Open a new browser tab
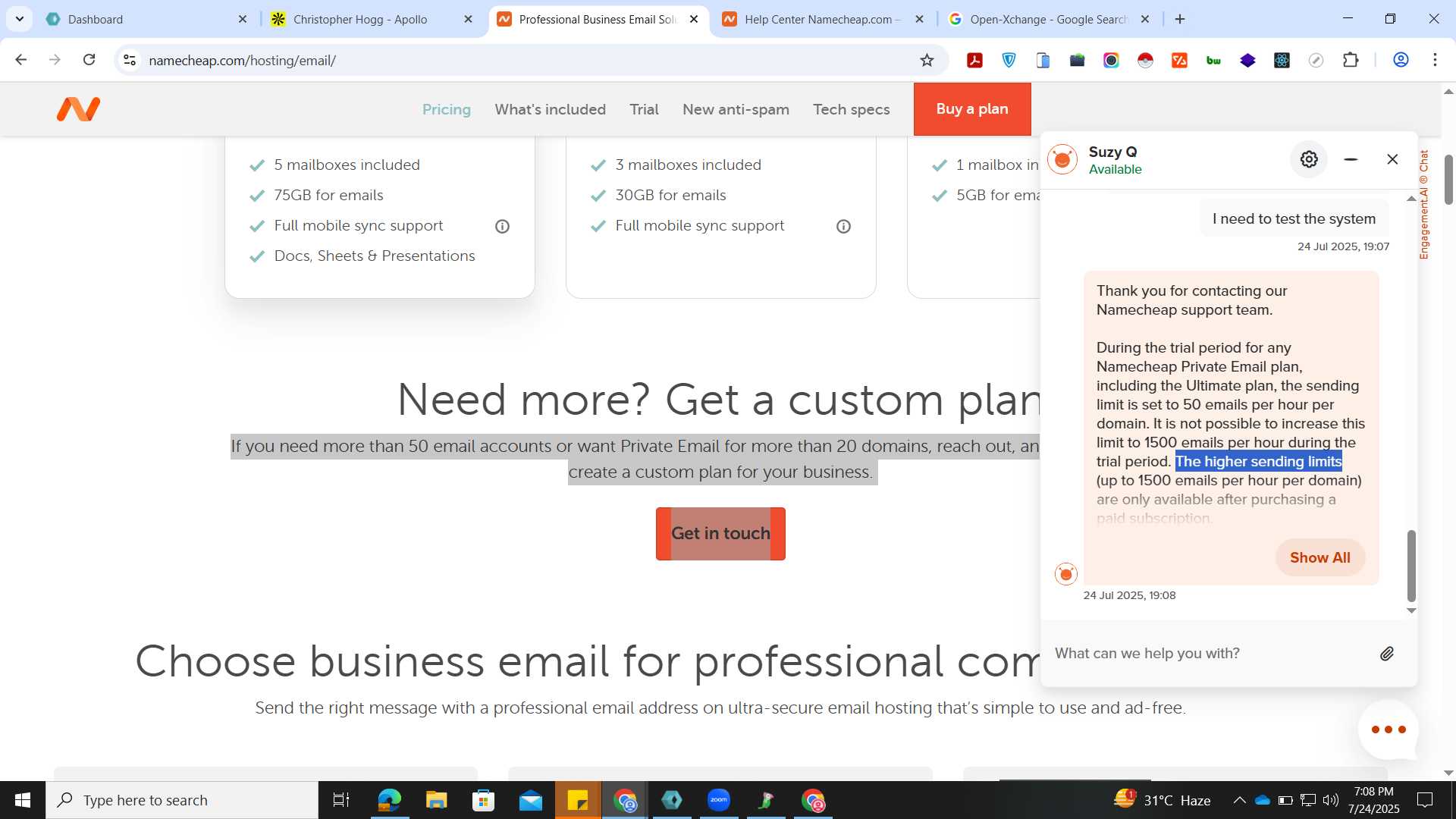1456x819 pixels. tap(1180, 19)
